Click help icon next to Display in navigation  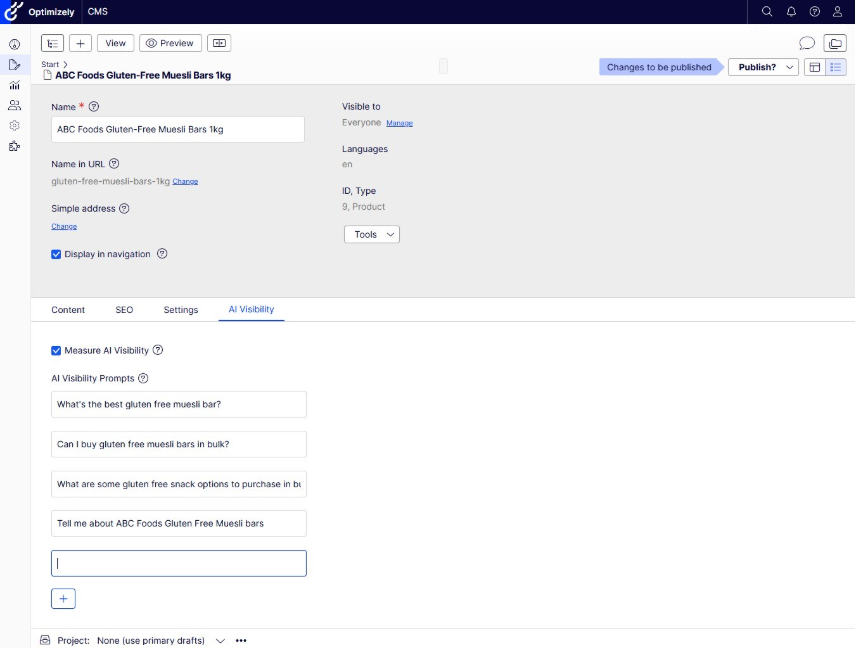[162, 254]
